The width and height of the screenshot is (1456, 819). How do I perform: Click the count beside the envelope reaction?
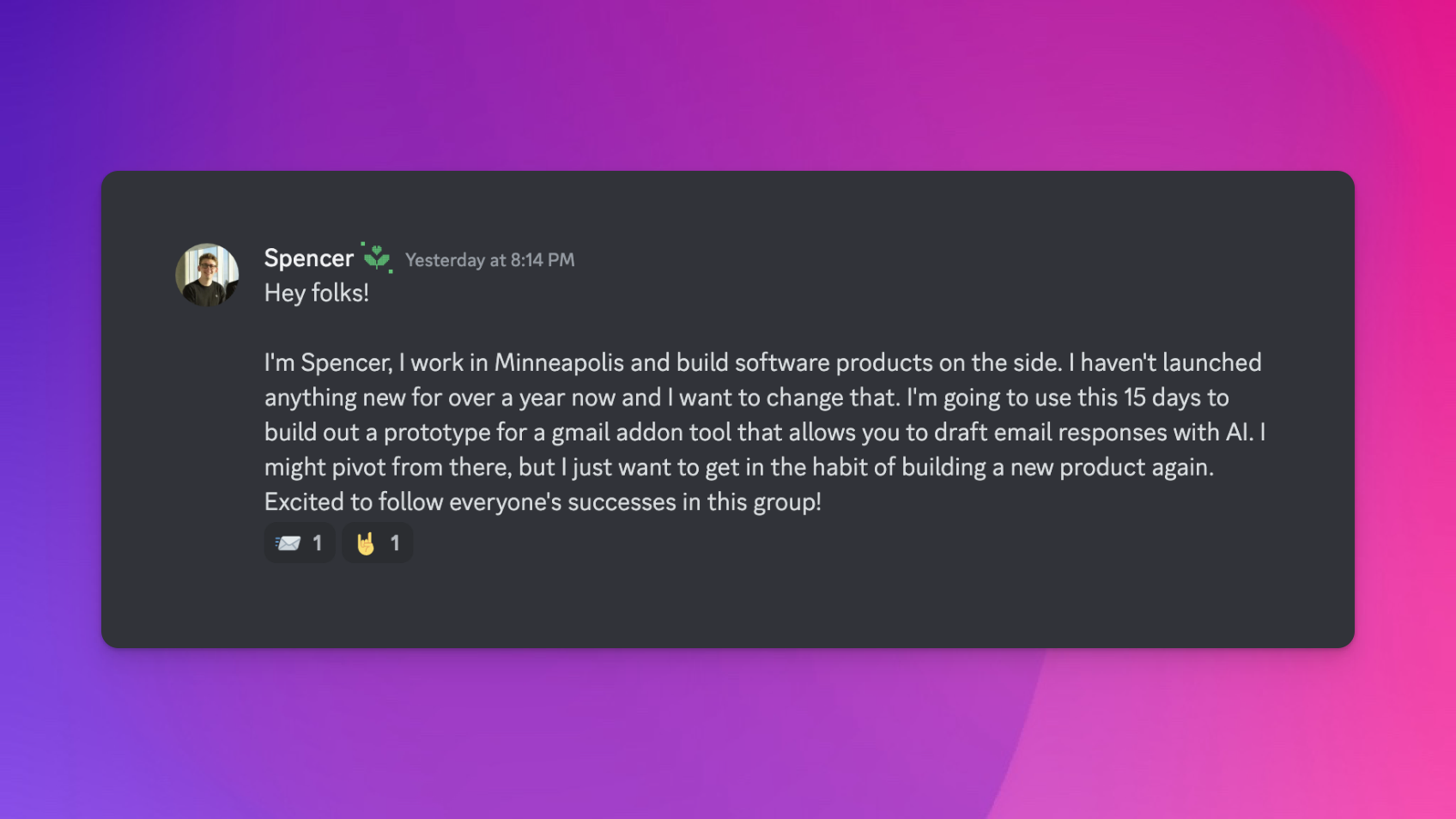pos(318,543)
